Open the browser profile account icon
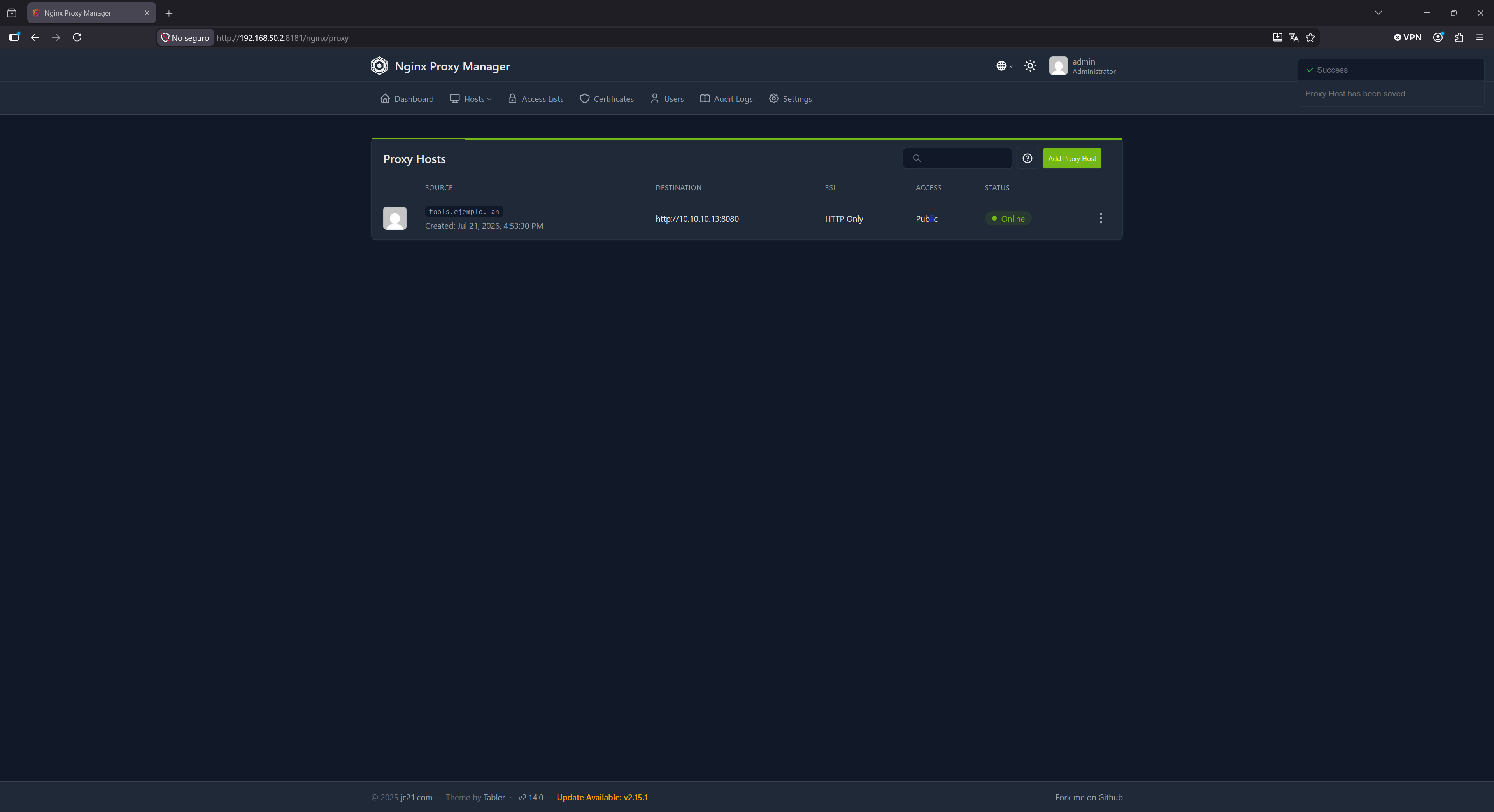 (x=1438, y=38)
